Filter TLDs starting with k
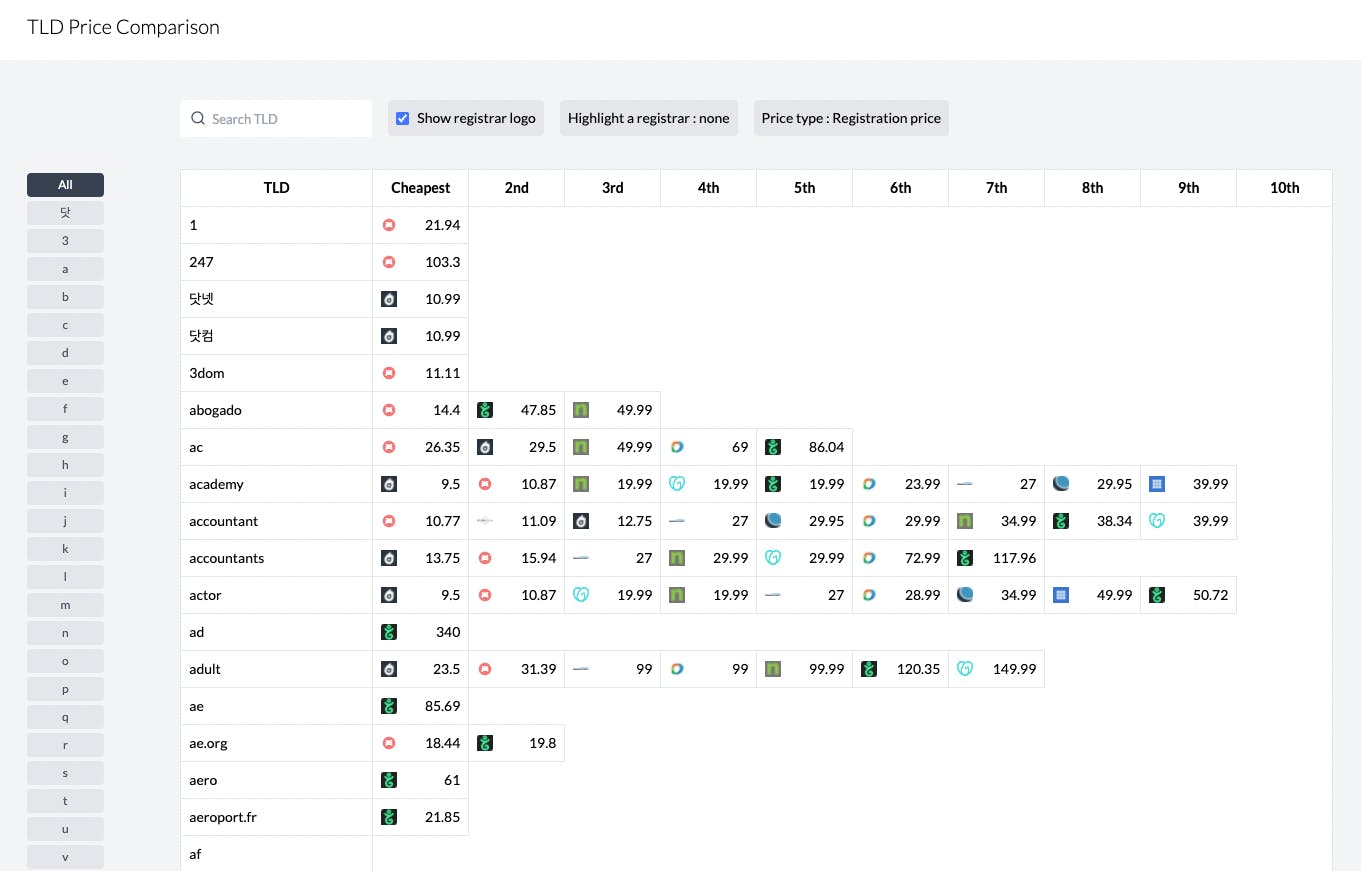The width and height of the screenshot is (1361, 871). [65, 549]
